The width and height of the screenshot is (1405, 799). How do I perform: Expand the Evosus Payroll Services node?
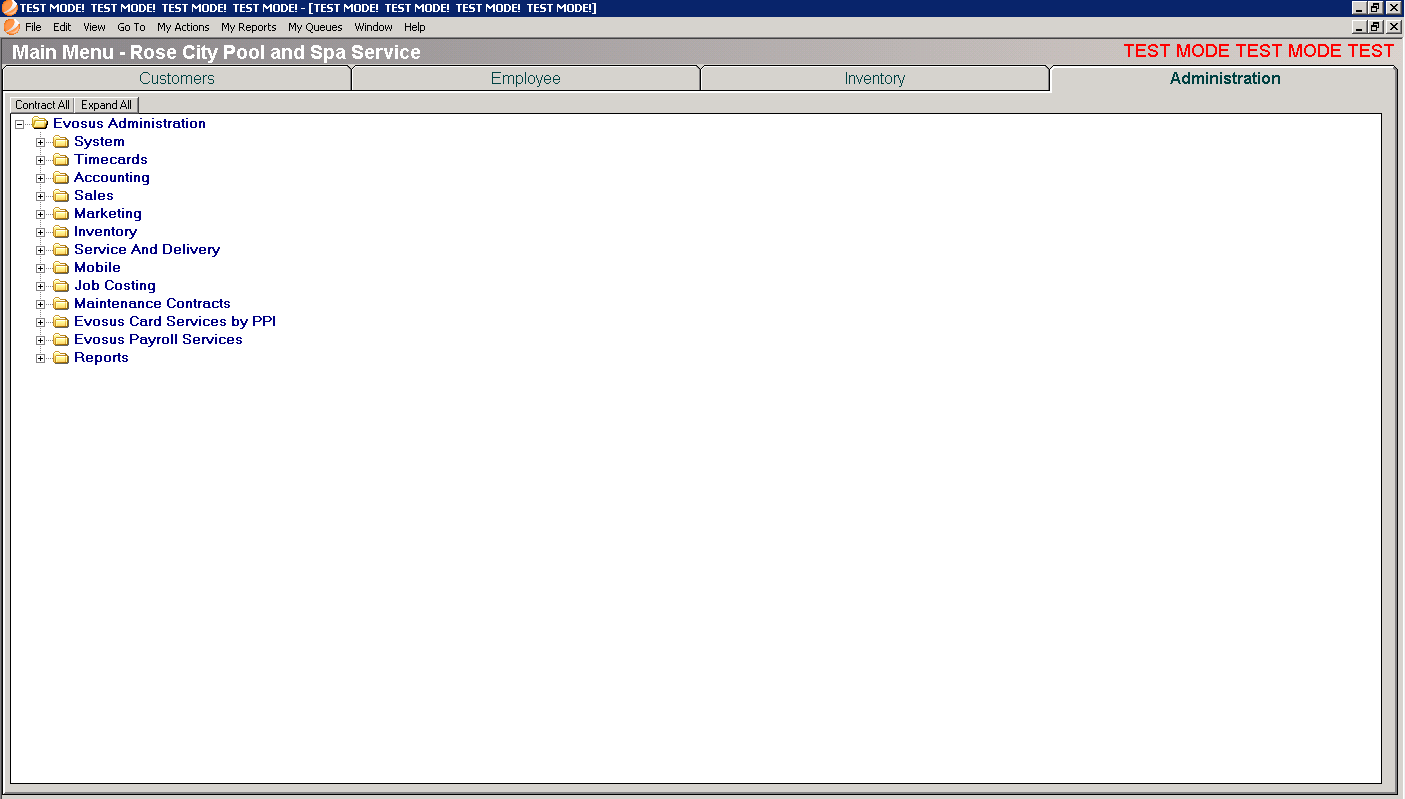tap(41, 340)
